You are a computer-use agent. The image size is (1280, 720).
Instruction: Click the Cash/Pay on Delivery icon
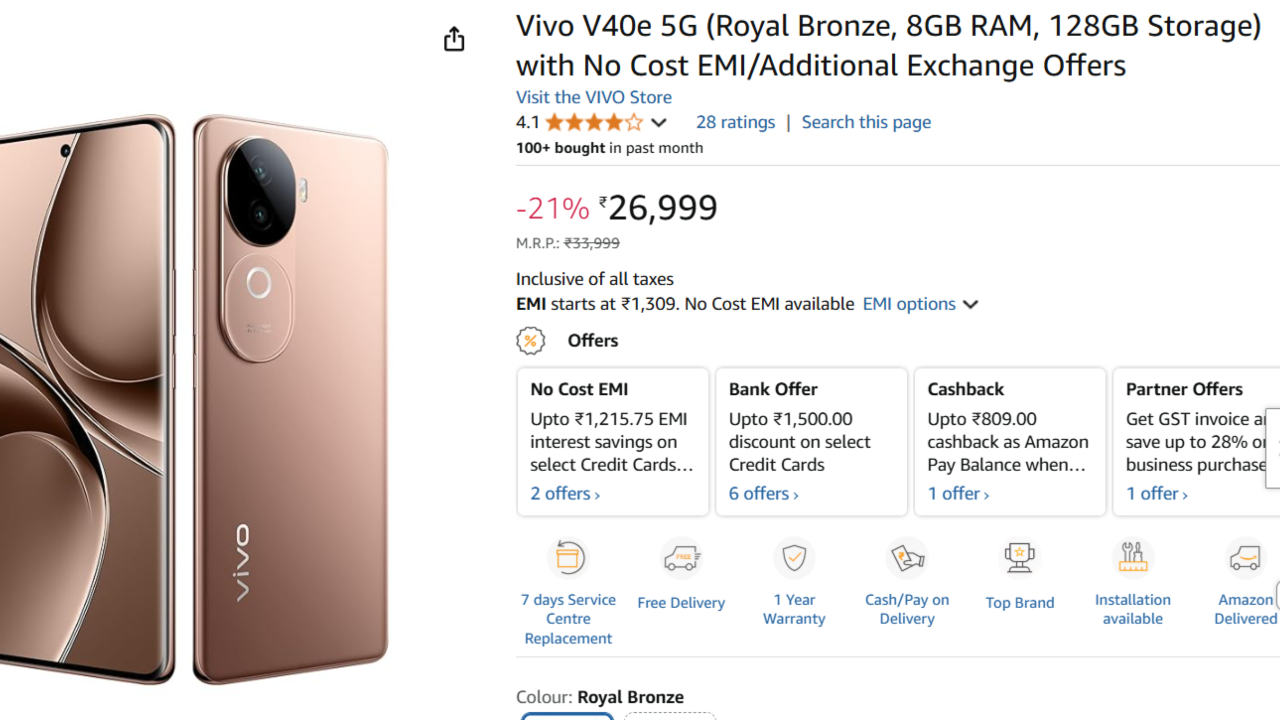point(907,558)
